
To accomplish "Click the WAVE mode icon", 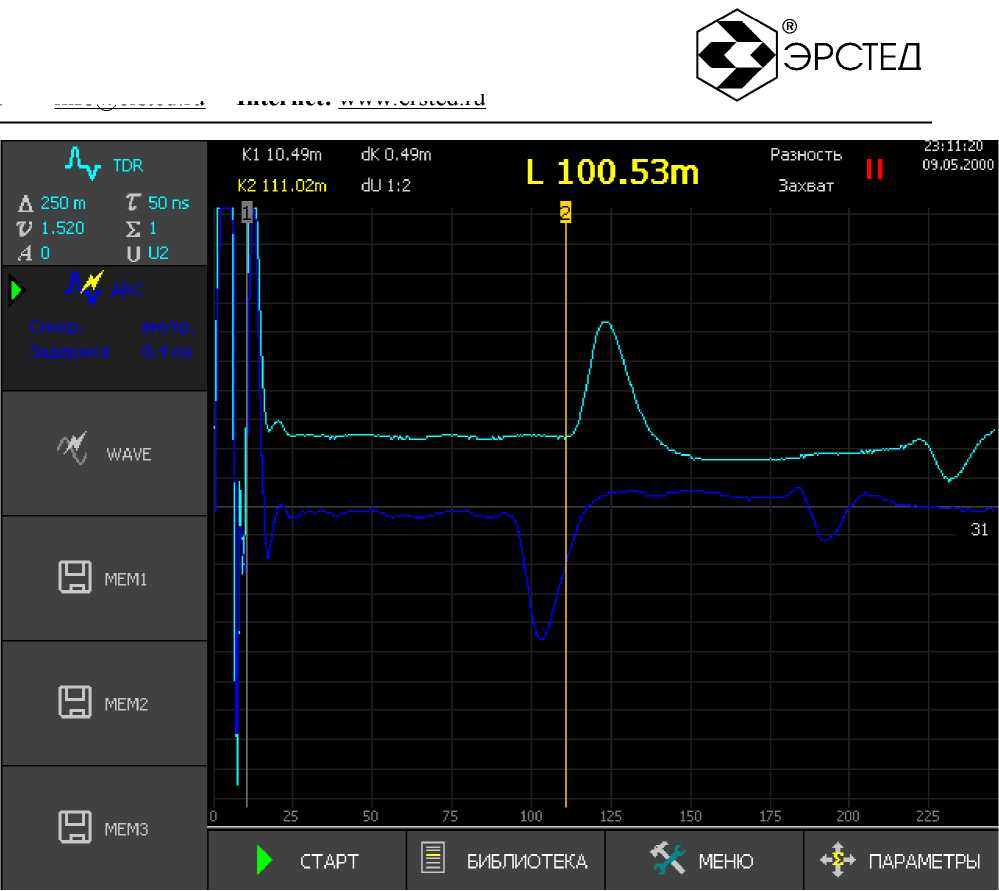I will click(72, 449).
